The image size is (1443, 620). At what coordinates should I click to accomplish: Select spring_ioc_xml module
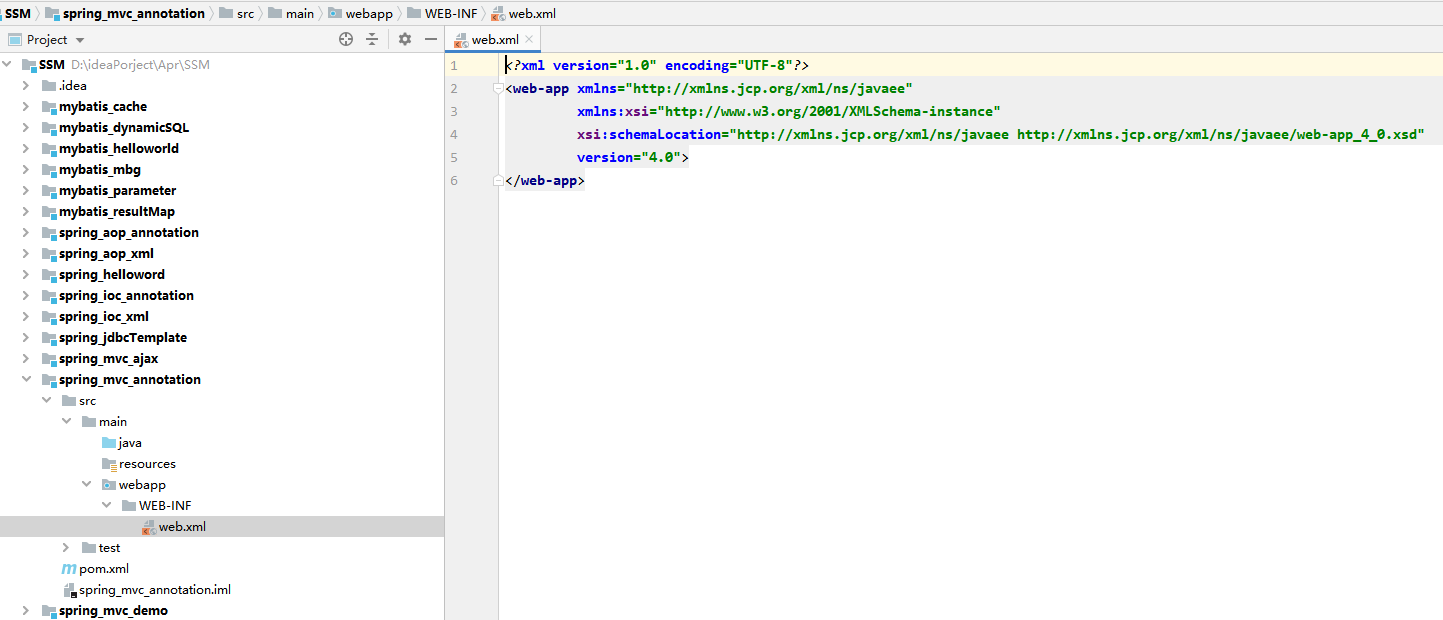(x=104, y=316)
